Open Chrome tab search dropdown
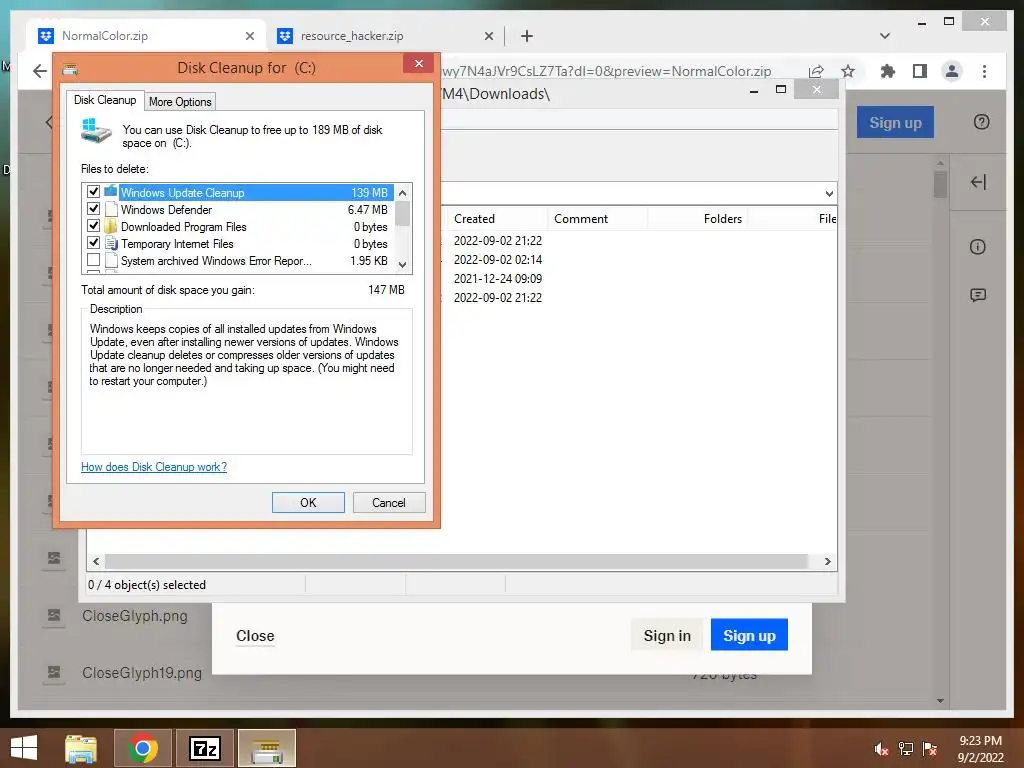This screenshot has height=768, width=1024. click(x=885, y=36)
